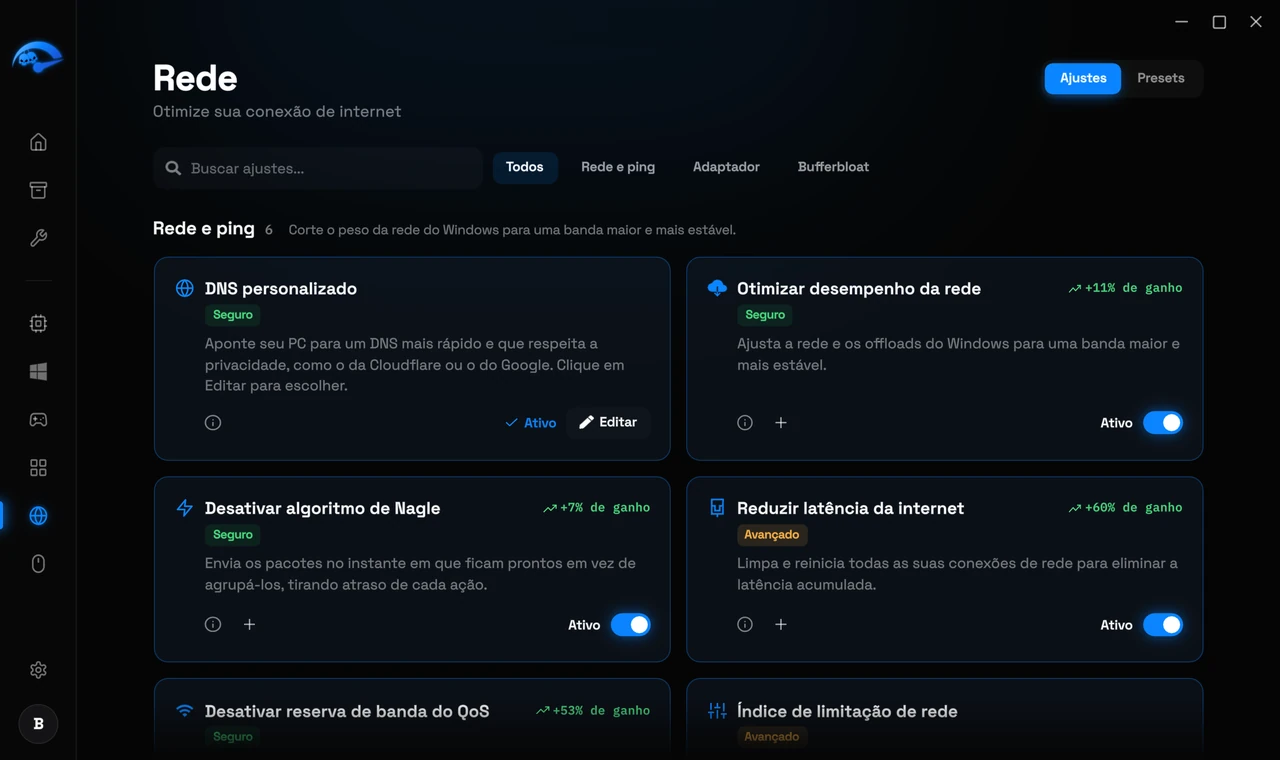The width and height of the screenshot is (1280, 760).
Task: Toggle Otimizar desempenho da rede switch
Action: tap(1163, 423)
